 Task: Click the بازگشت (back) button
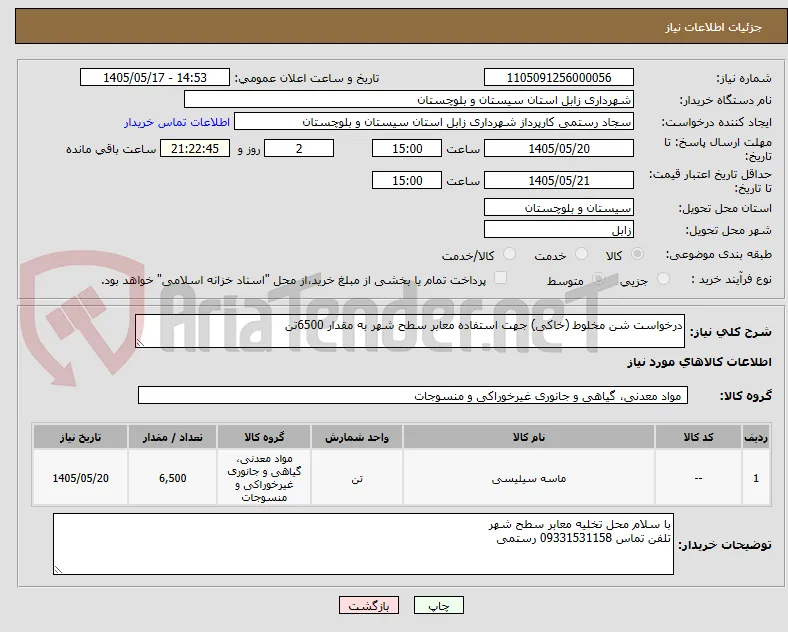(x=369, y=605)
